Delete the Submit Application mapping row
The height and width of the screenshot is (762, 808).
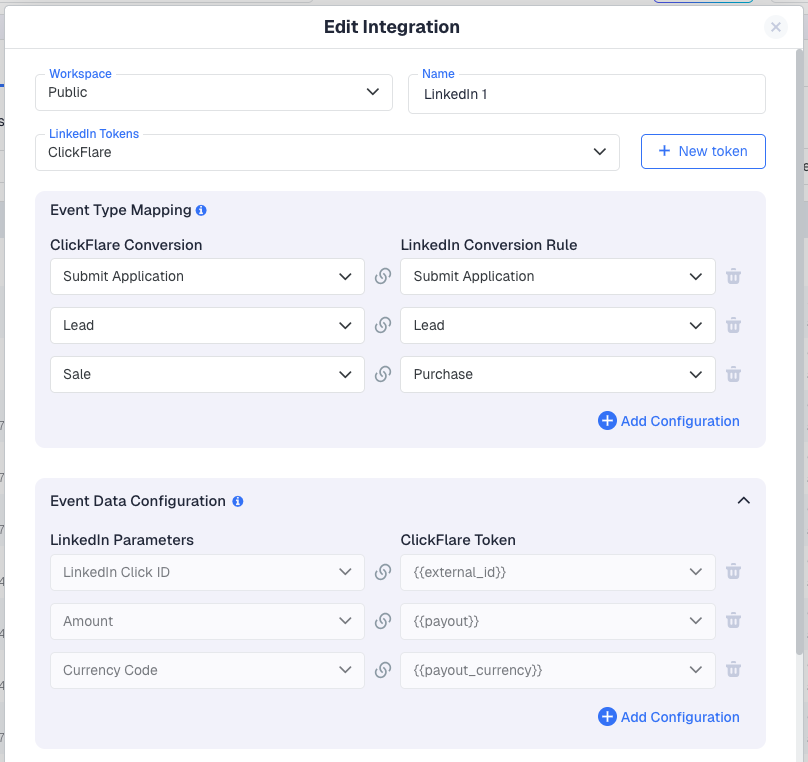tap(733, 277)
